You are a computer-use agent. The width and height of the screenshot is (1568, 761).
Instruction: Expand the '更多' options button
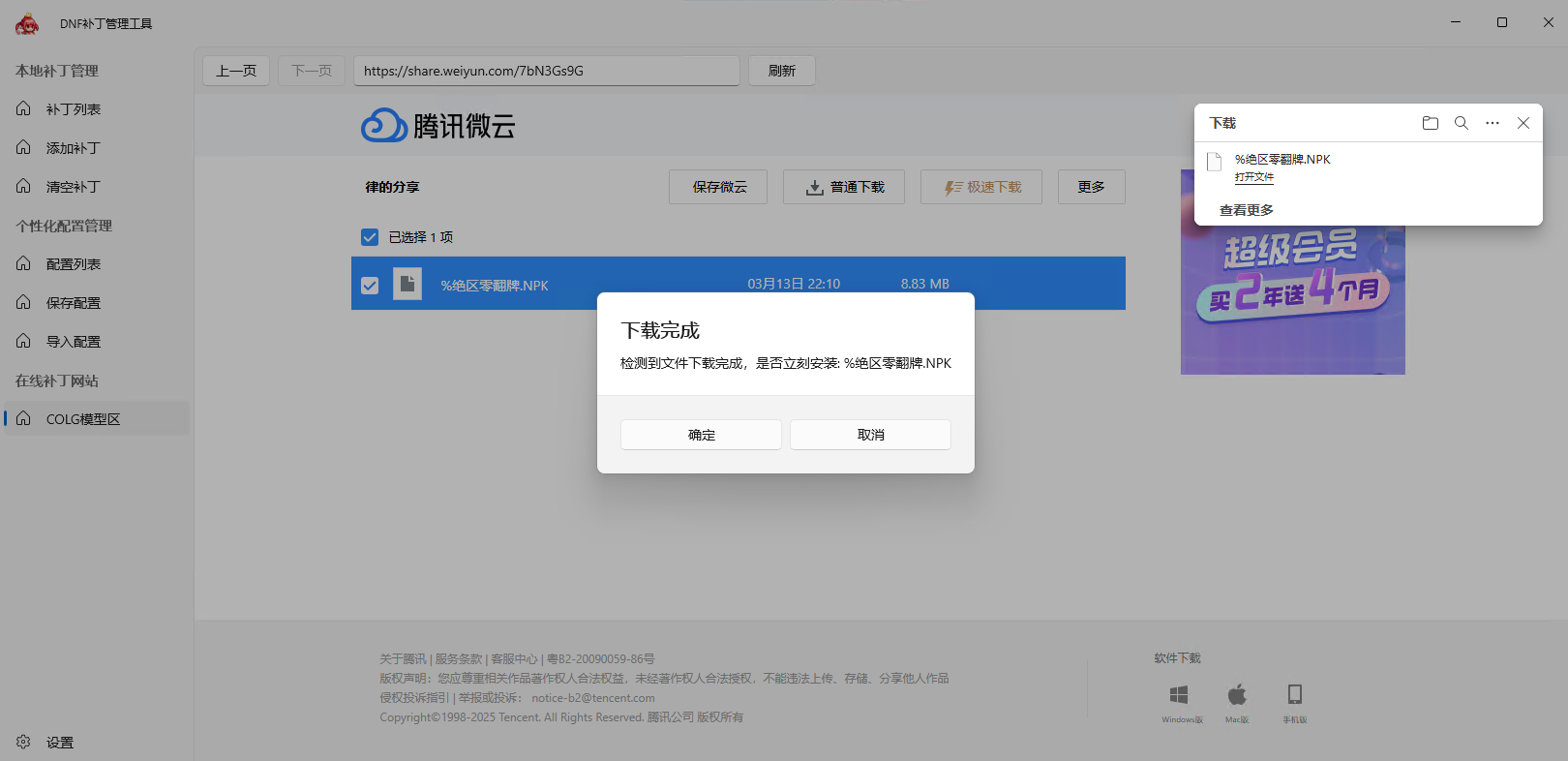(1091, 187)
